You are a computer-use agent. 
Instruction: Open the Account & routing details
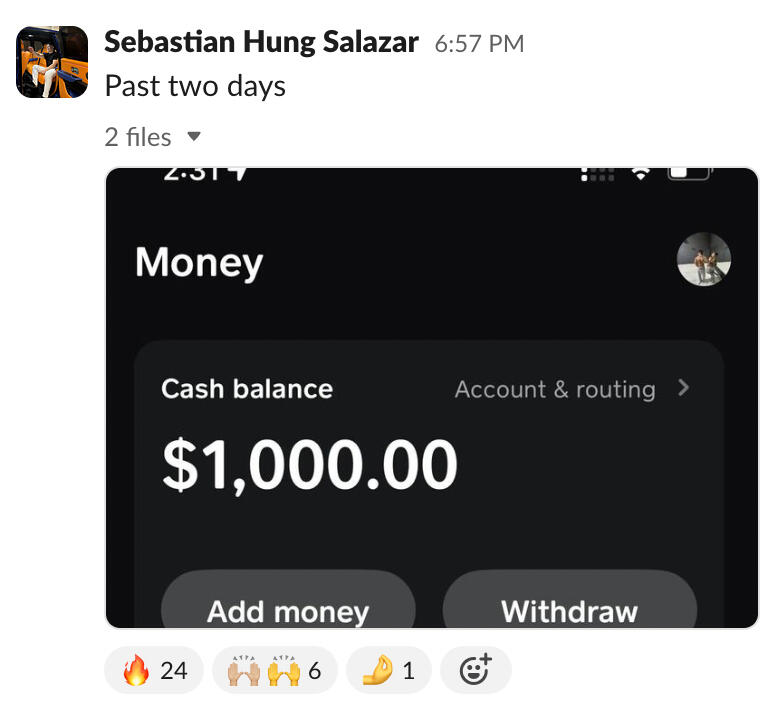(x=555, y=389)
